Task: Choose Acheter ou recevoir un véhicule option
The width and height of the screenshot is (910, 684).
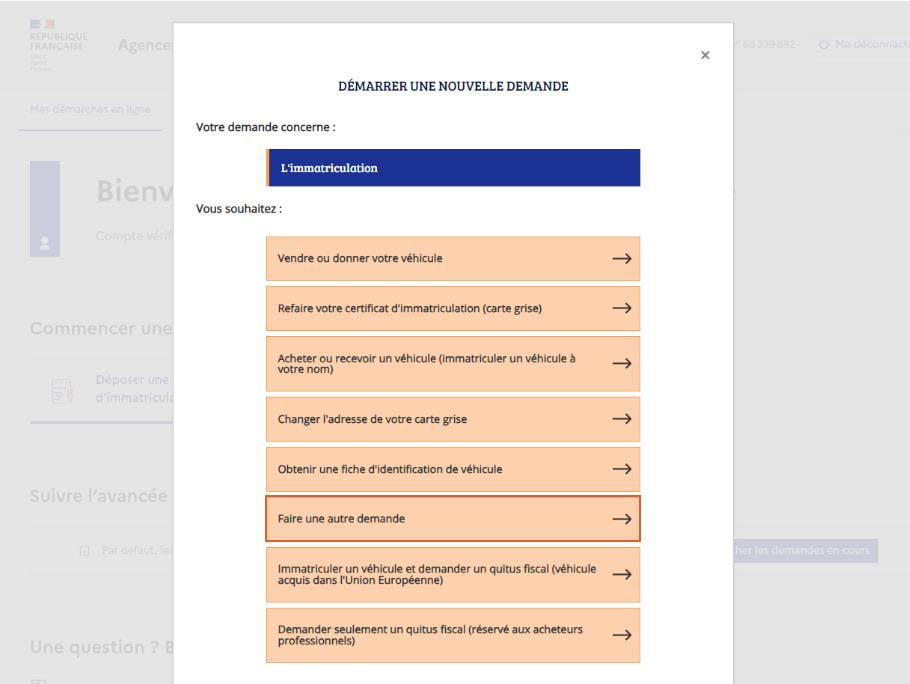Action: click(x=453, y=364)
